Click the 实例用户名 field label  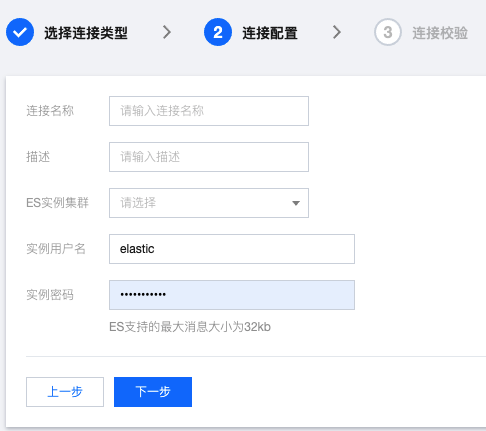click(x=56, y=249)
